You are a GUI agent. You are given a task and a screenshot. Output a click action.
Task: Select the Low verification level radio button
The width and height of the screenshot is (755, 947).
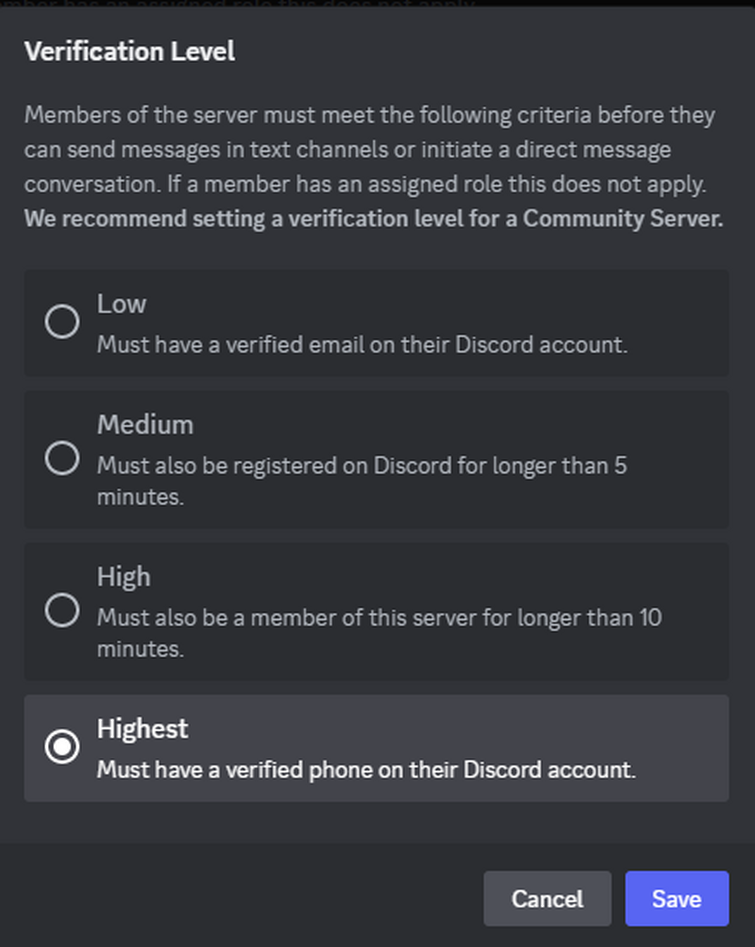pos(62,322)
